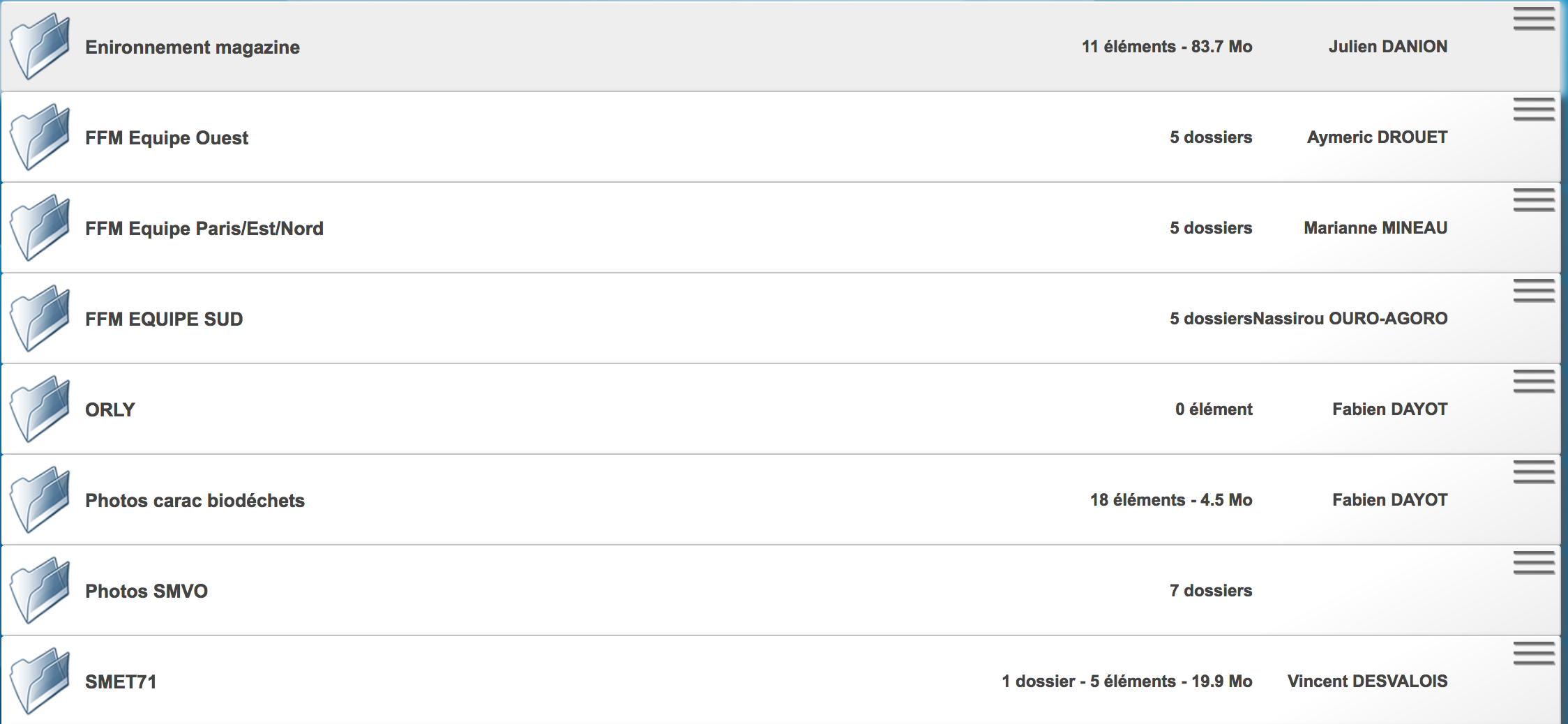Click the FFM Equipe Paris/Est/Nord folder title
This screenshot has width=1568, height=724.
coord(204,229)
